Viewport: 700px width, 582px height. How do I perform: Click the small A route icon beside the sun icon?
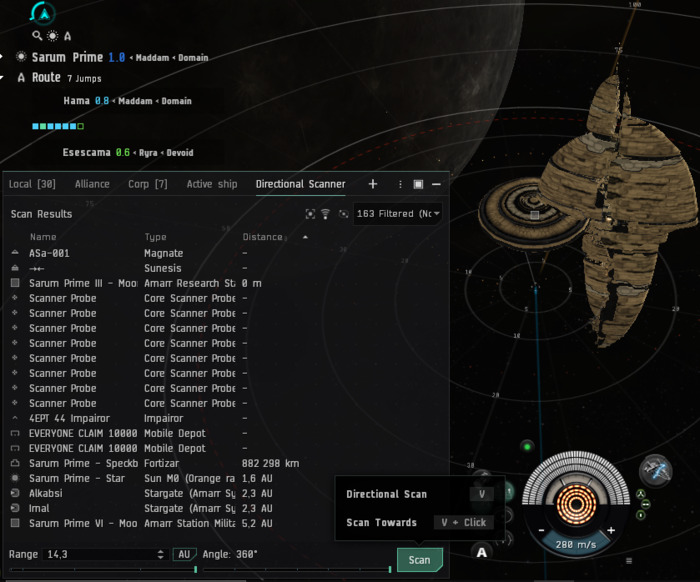click(x=67, y=36)
